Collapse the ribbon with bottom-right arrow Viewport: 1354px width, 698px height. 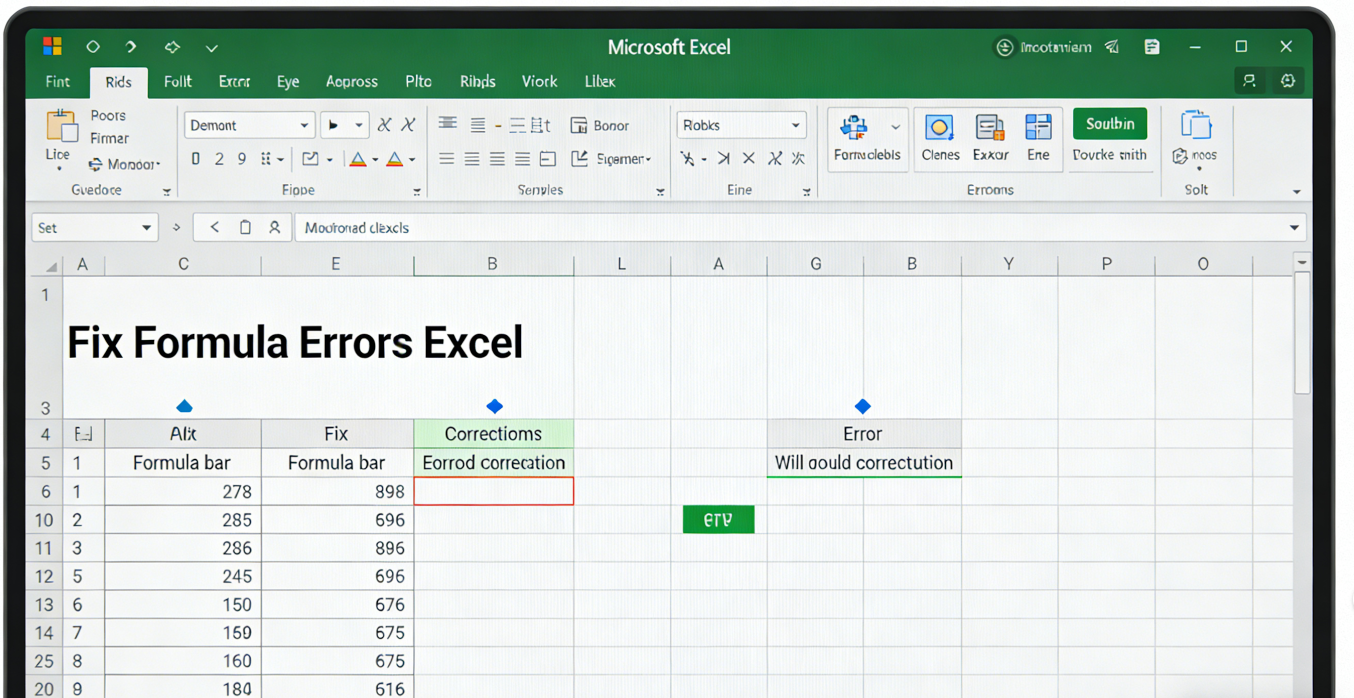click(1296, 191)
